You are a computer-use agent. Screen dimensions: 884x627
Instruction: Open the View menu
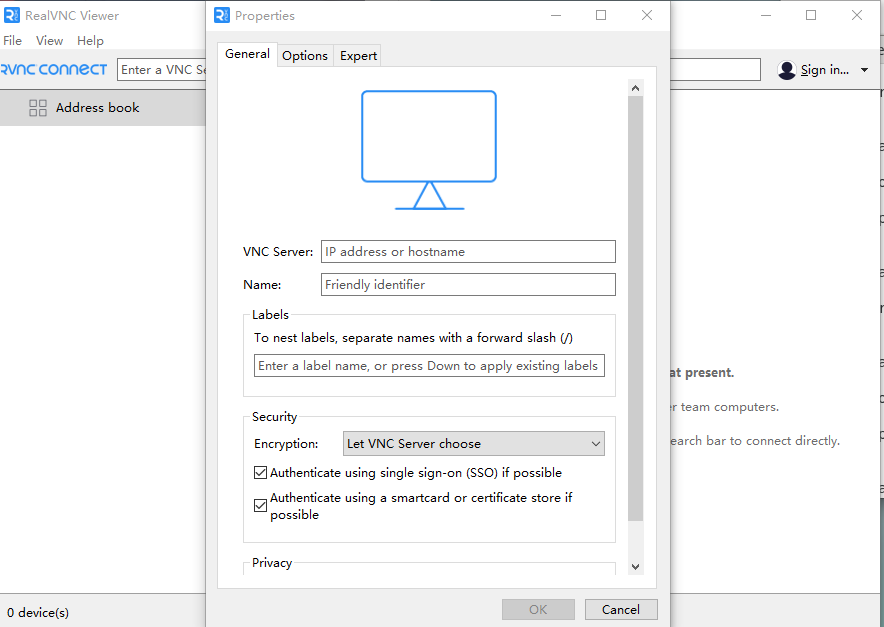[x=50, y=41]
